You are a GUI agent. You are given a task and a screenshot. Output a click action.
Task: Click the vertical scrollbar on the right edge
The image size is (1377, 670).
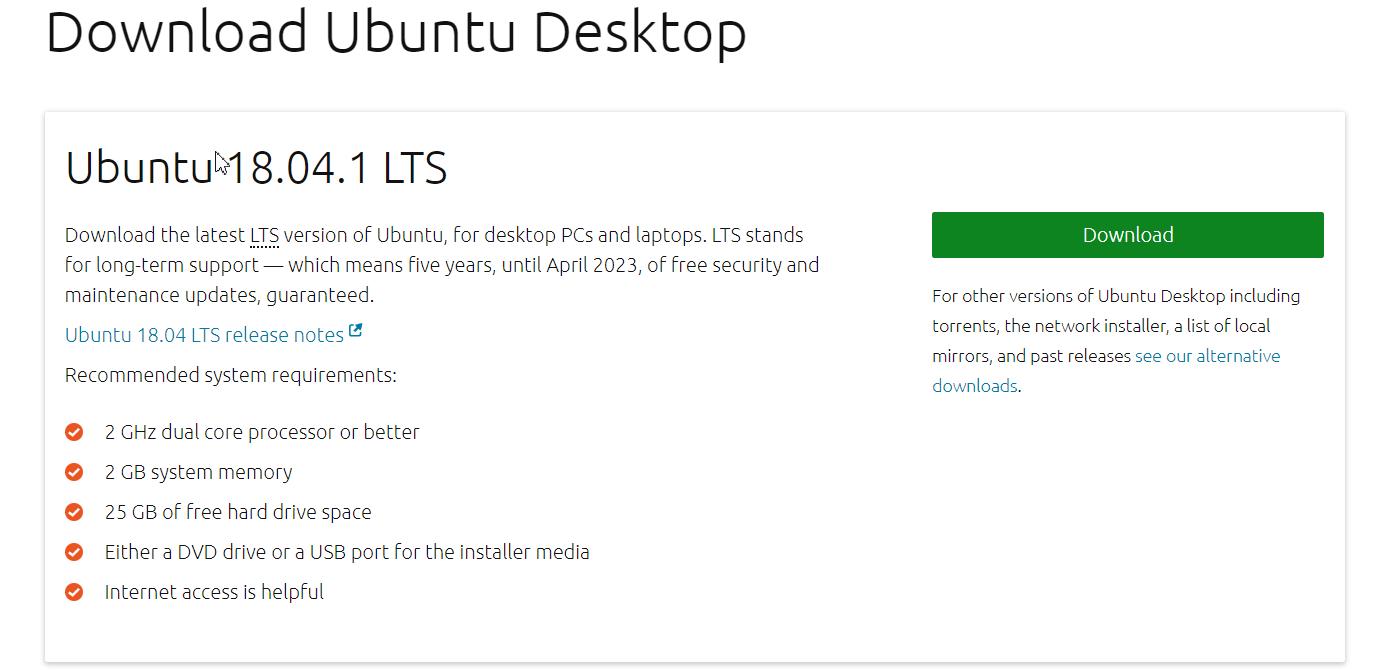pos(1371,335)
